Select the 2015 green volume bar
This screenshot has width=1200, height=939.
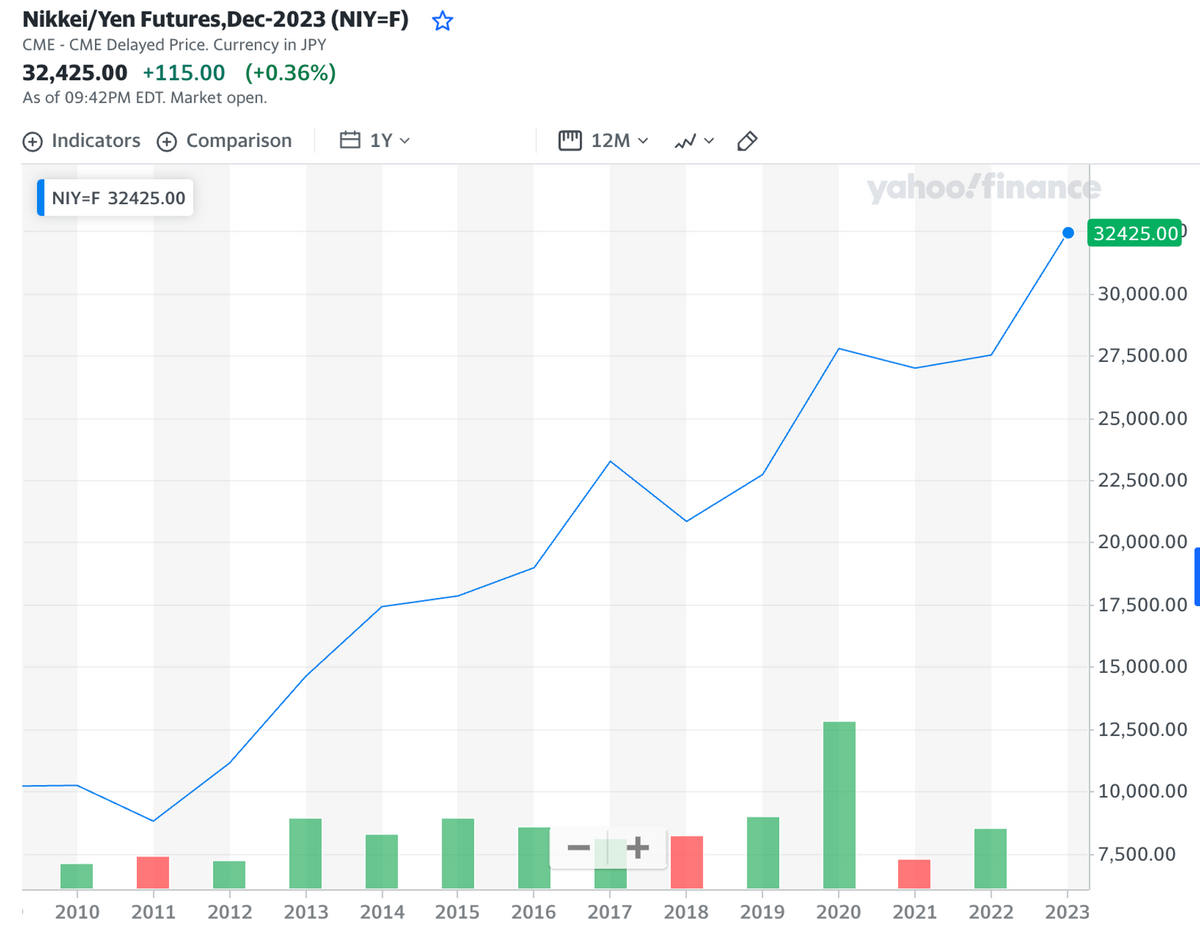pos(458,854)
